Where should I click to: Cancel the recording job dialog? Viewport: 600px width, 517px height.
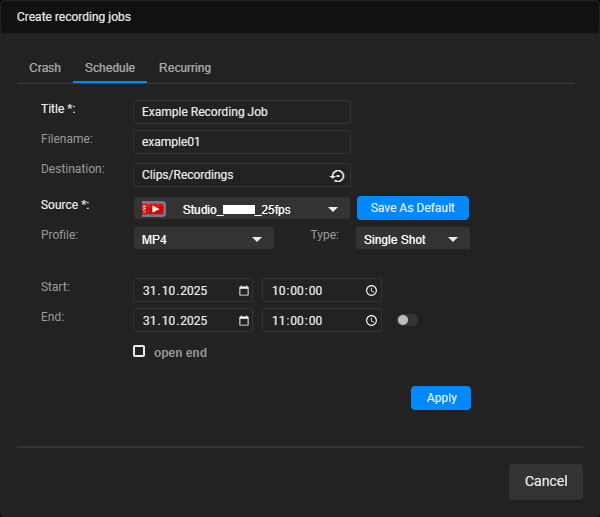pos(546,482)
